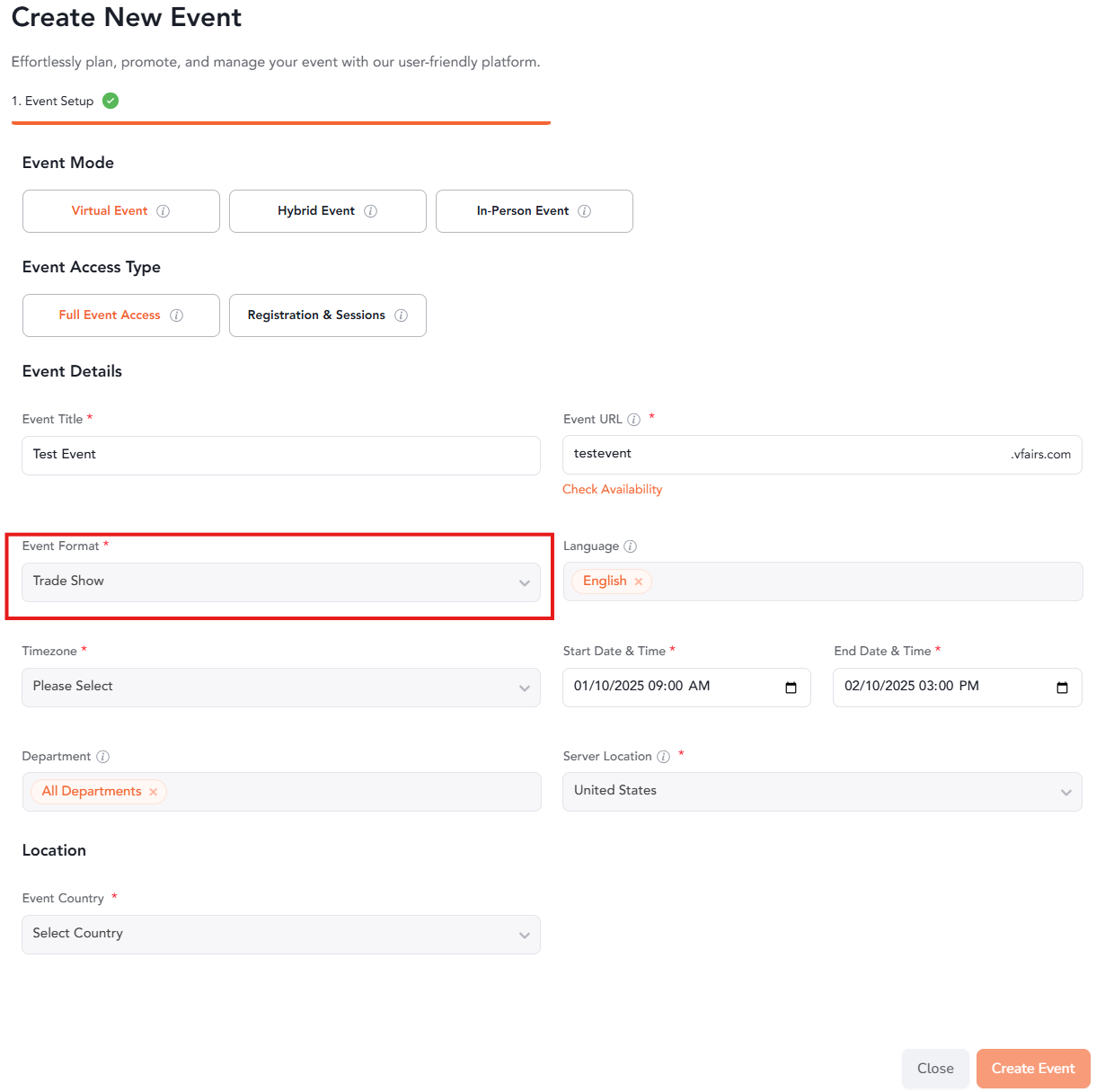Open the Language info tooltip icon
Image resolution: width=1105 pixels, height=1092 pixels.
pos(630,546)
